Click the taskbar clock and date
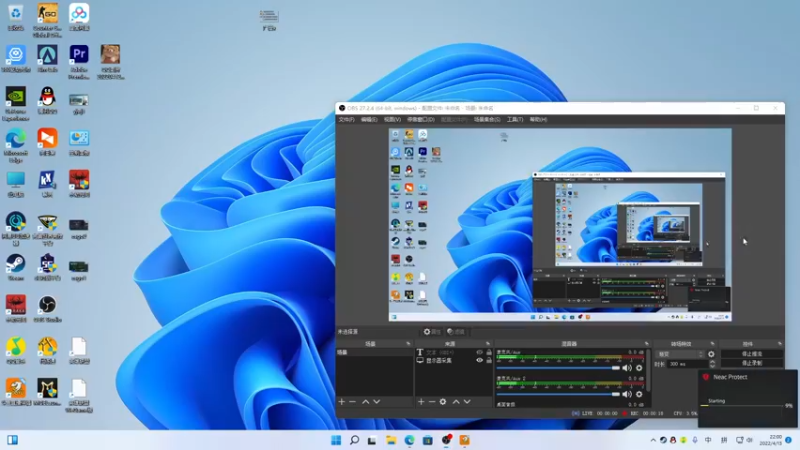The image size is (800, 450). (770, 440)
